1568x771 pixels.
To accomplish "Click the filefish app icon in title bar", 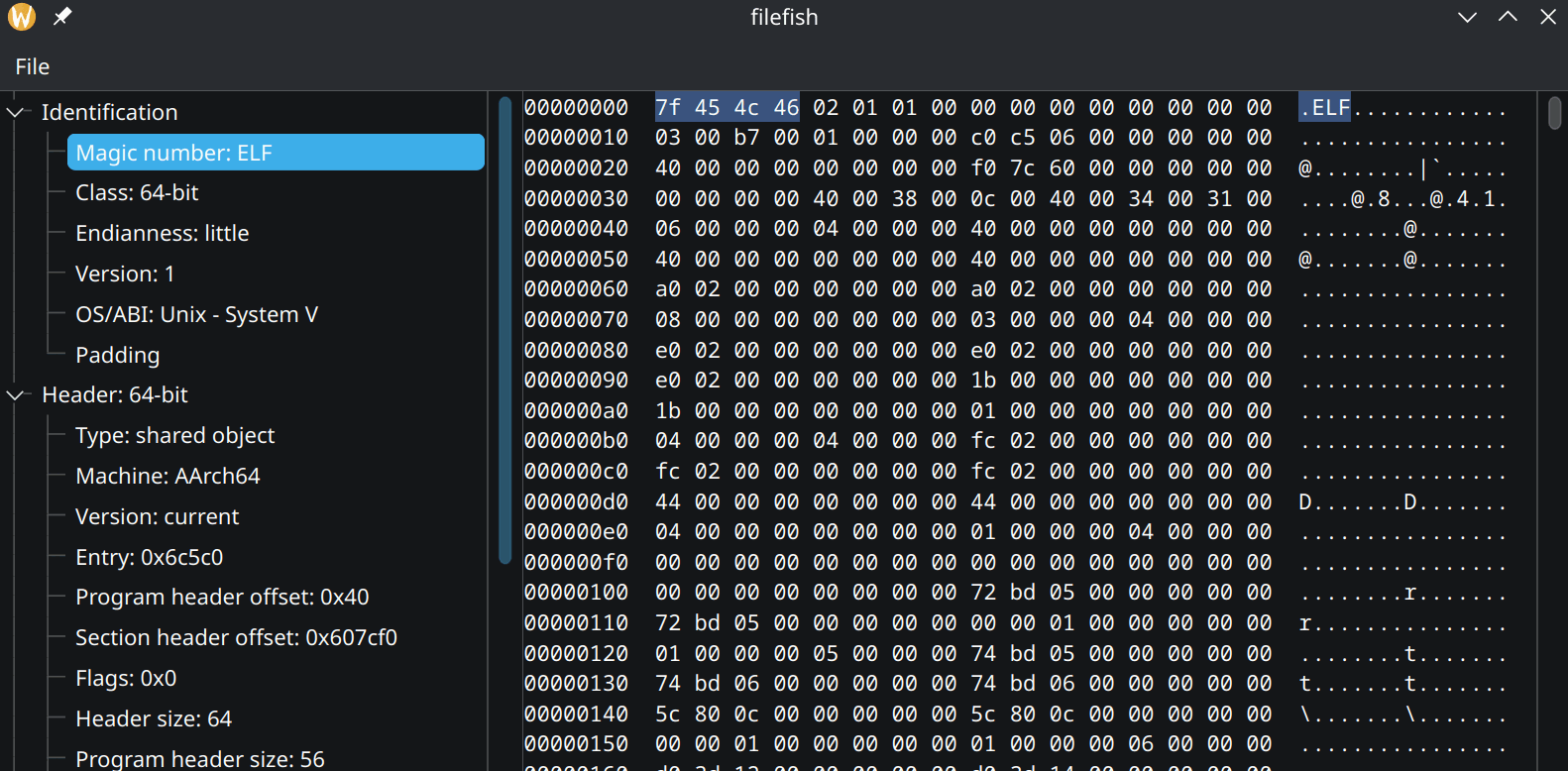I will click(x=22, y=17).
